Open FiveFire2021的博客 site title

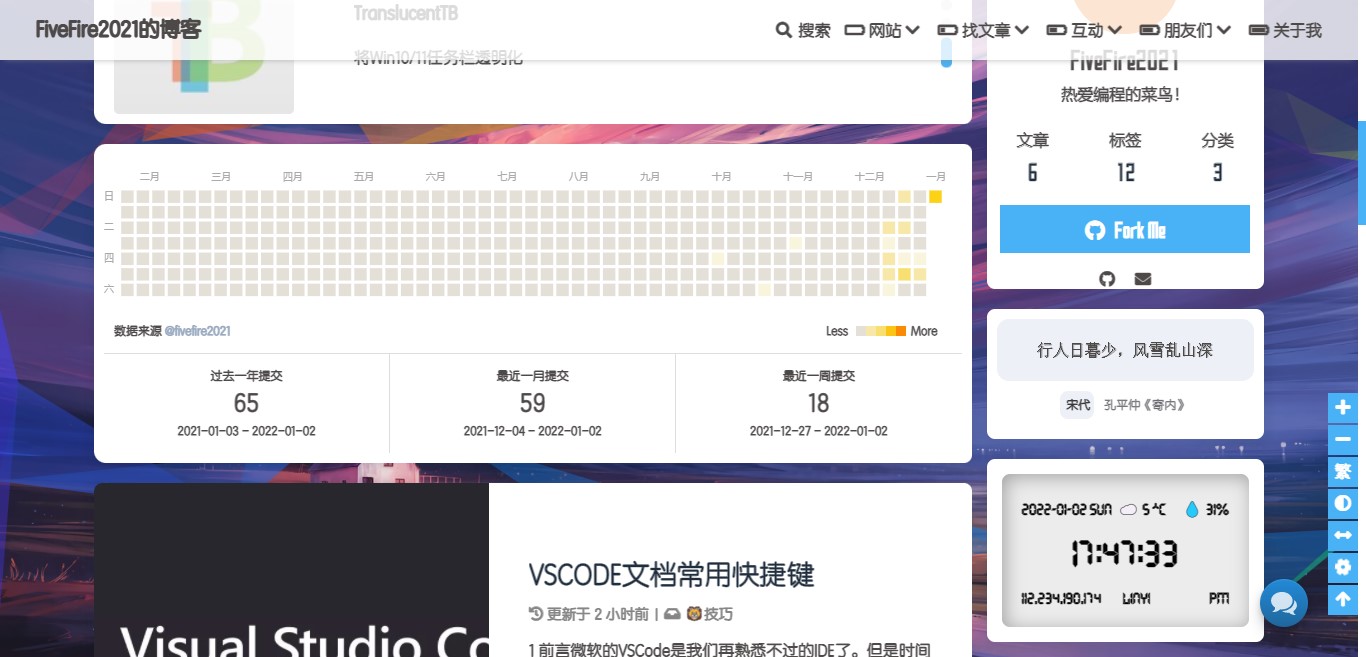tap(118, 29)
